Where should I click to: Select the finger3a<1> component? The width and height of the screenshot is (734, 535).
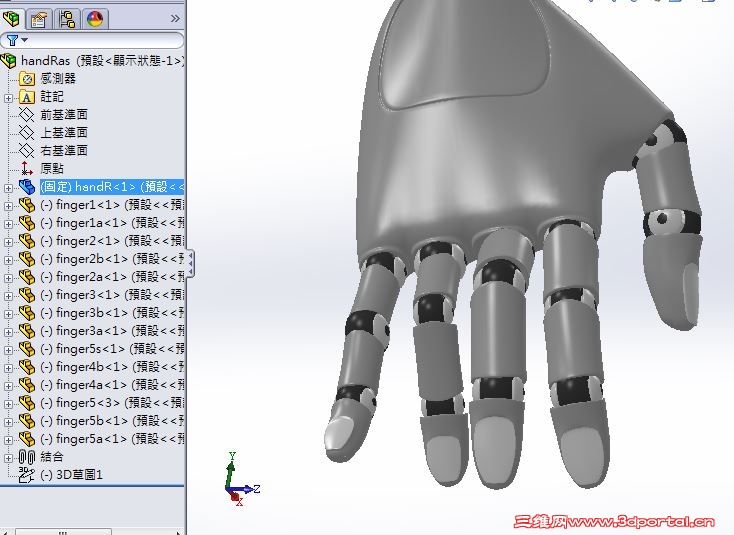pos(112,331)
